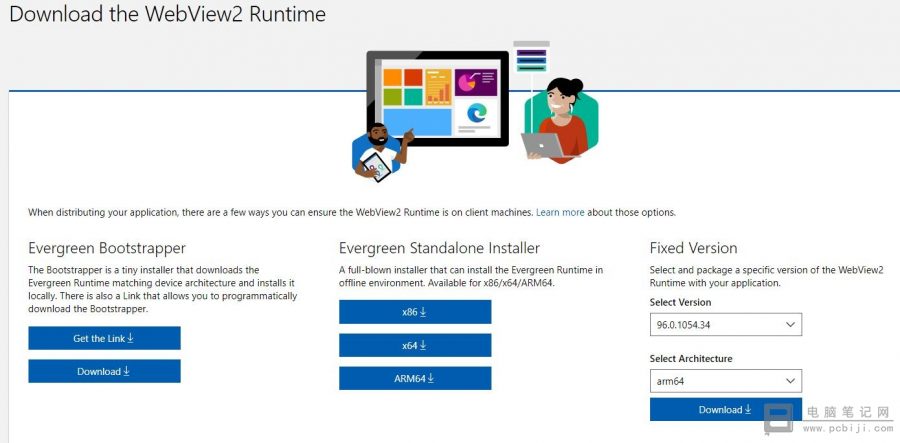Download the x64 standalone installer
The width and height of the screenshot is (900, 443).
pos(415,345)
